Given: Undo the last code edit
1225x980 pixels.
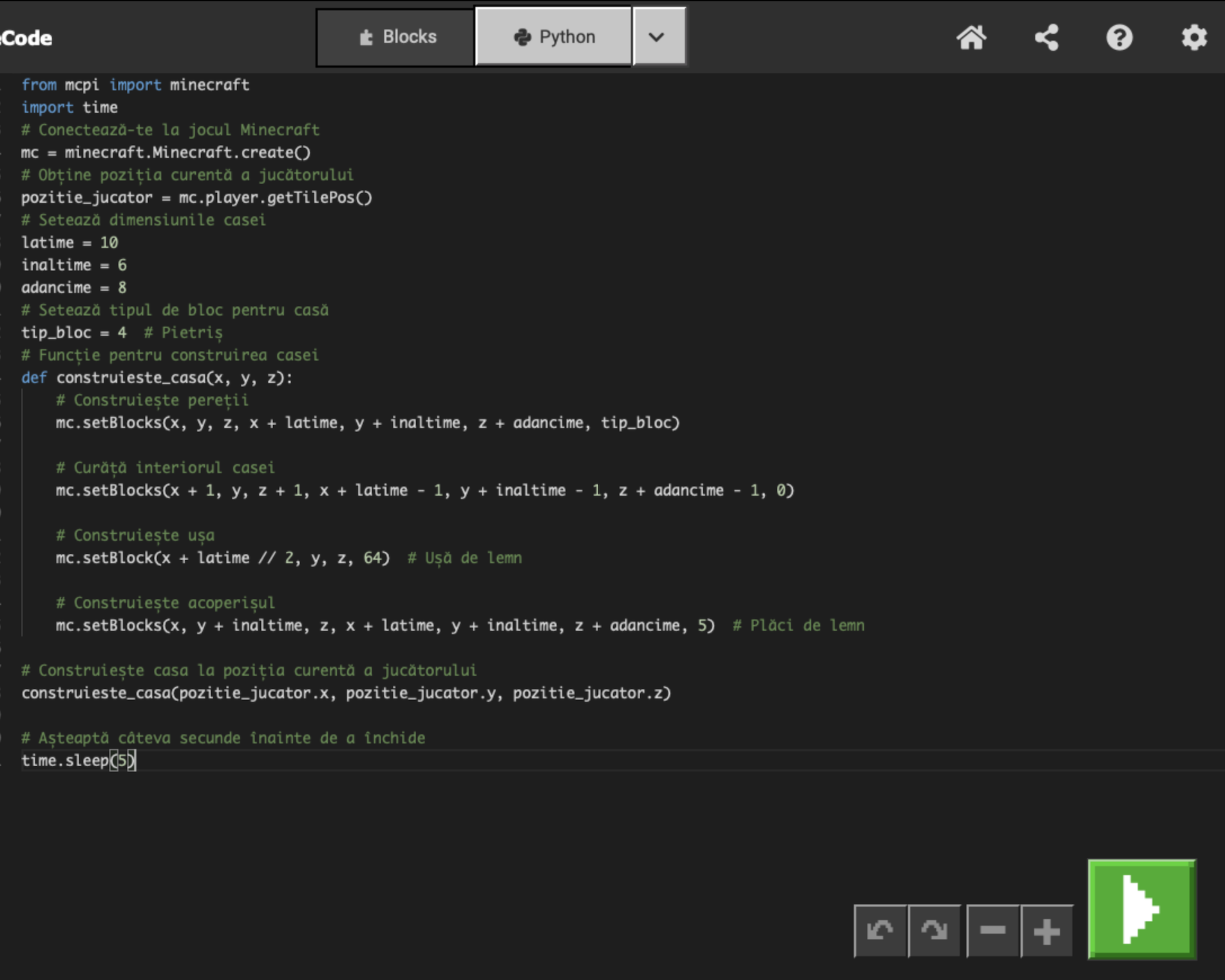Looking at the screenshot, I should 880,930.
